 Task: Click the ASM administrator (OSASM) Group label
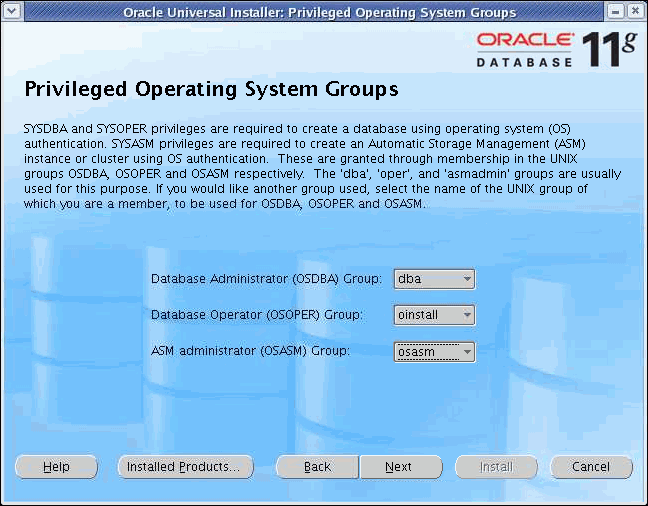250,351
